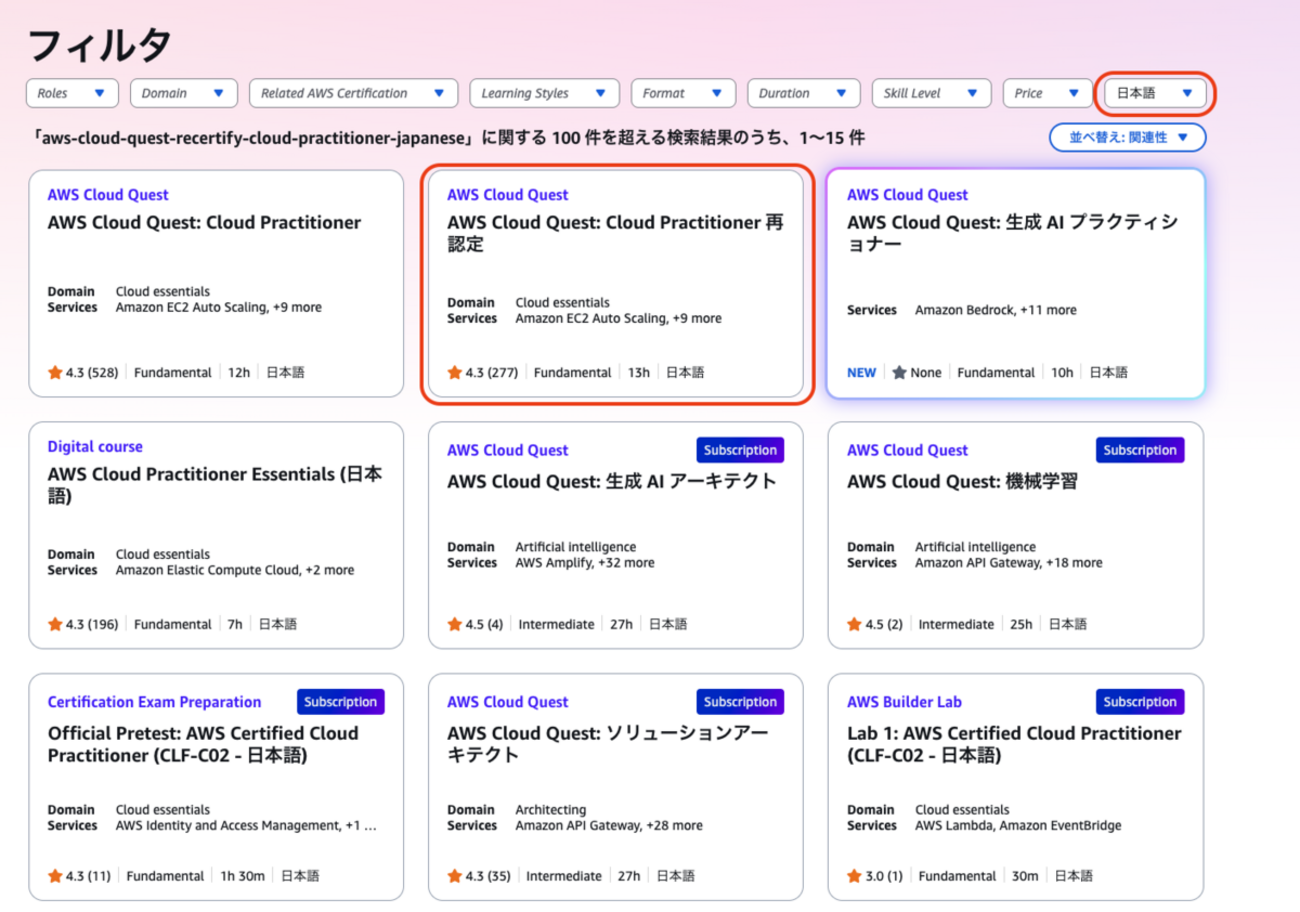Open AWS Cloud Practitioner Essentials (日本語) course

coord(215,485)
